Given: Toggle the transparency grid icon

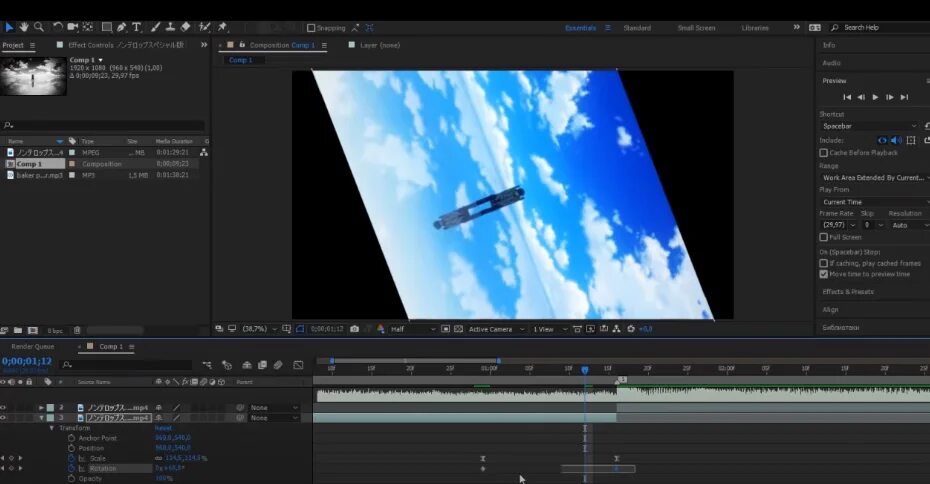Looking at the screenshot, I should tap(458, 329).
